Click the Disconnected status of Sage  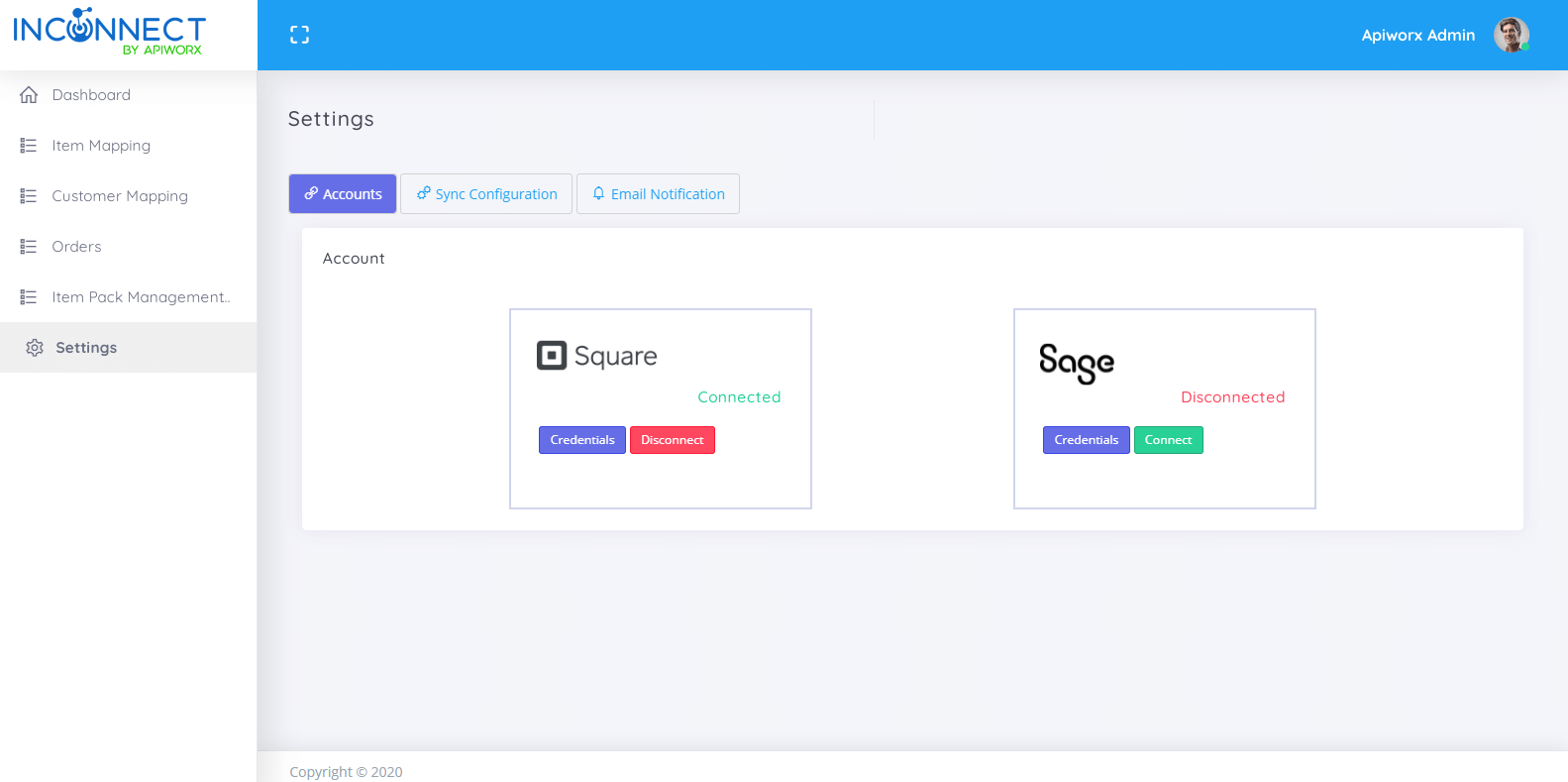(1233, 397)
